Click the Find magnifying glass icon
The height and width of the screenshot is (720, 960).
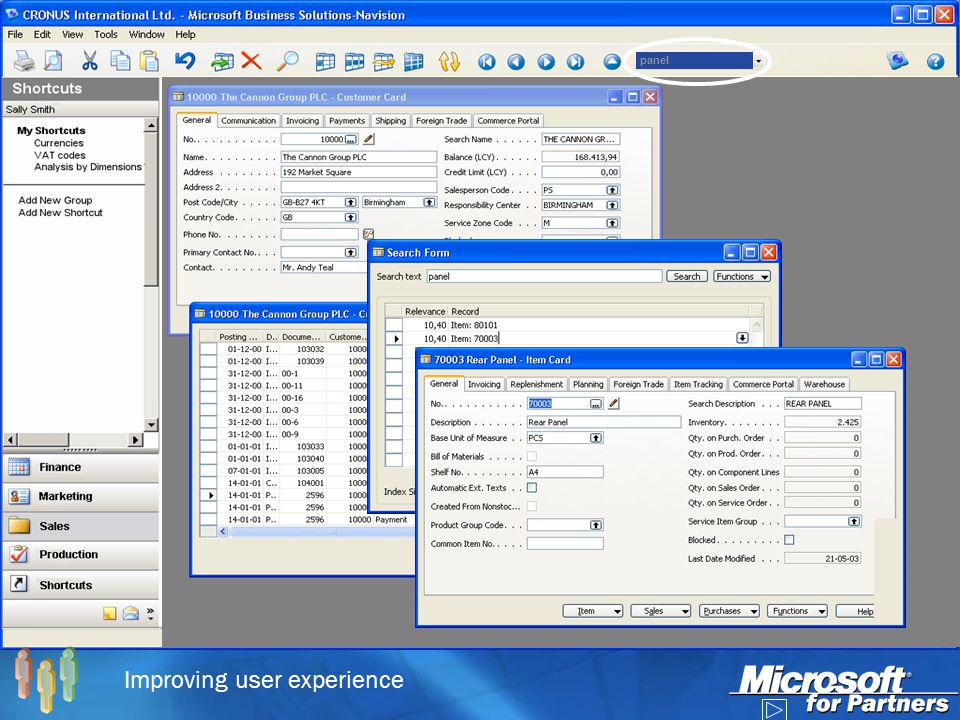pos(287,61)
